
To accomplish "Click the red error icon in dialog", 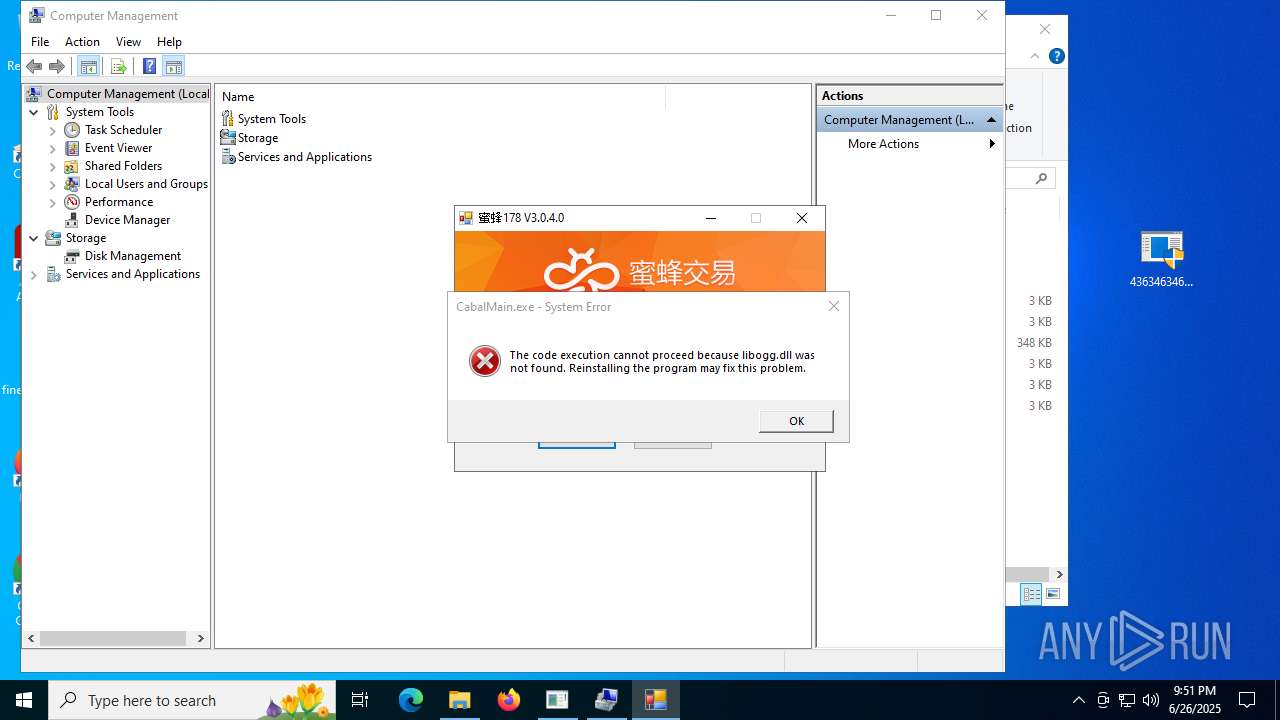I will coord(485,361).
